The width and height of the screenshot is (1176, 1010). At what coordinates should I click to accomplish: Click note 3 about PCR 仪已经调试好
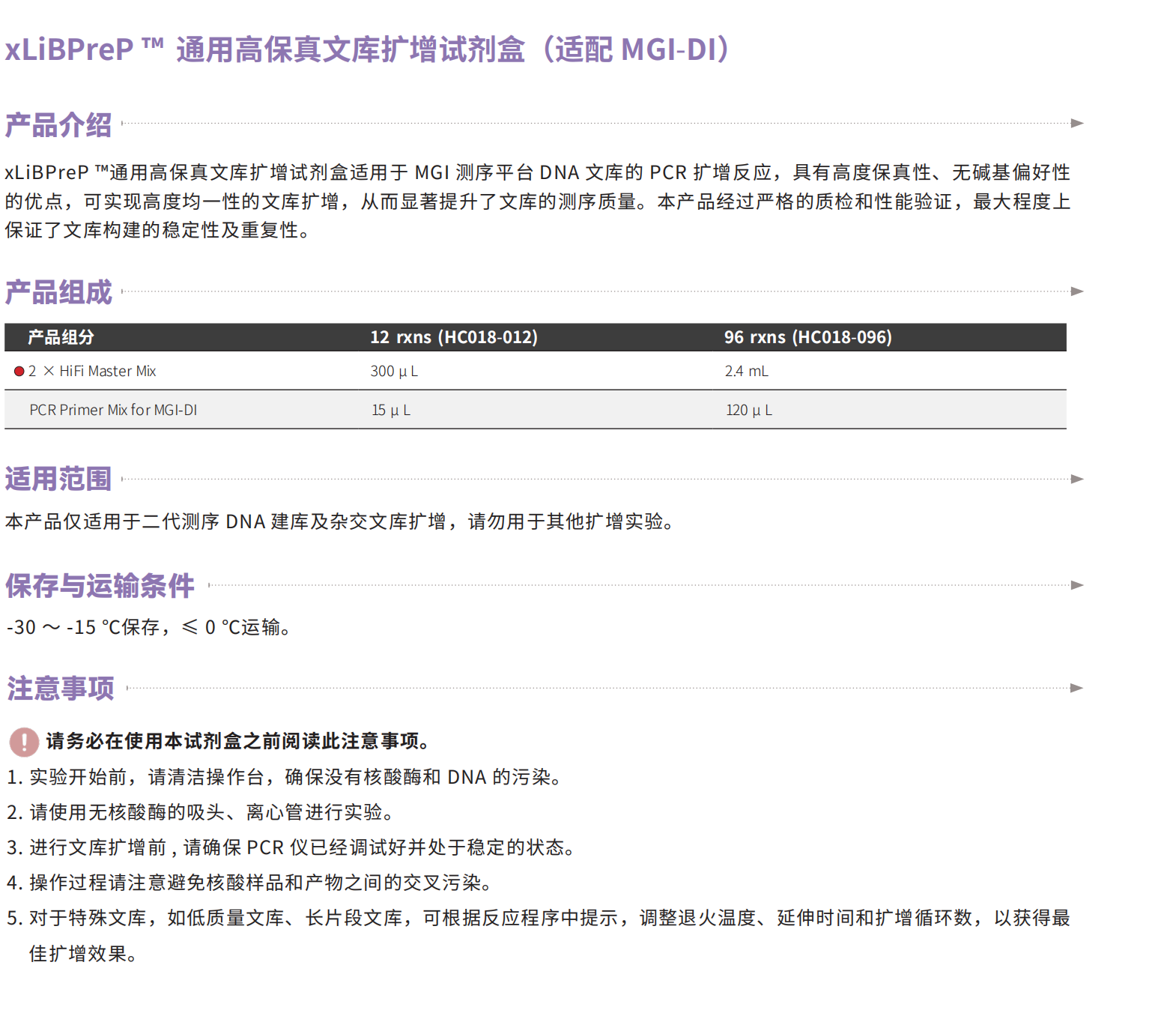click(291, 847)
